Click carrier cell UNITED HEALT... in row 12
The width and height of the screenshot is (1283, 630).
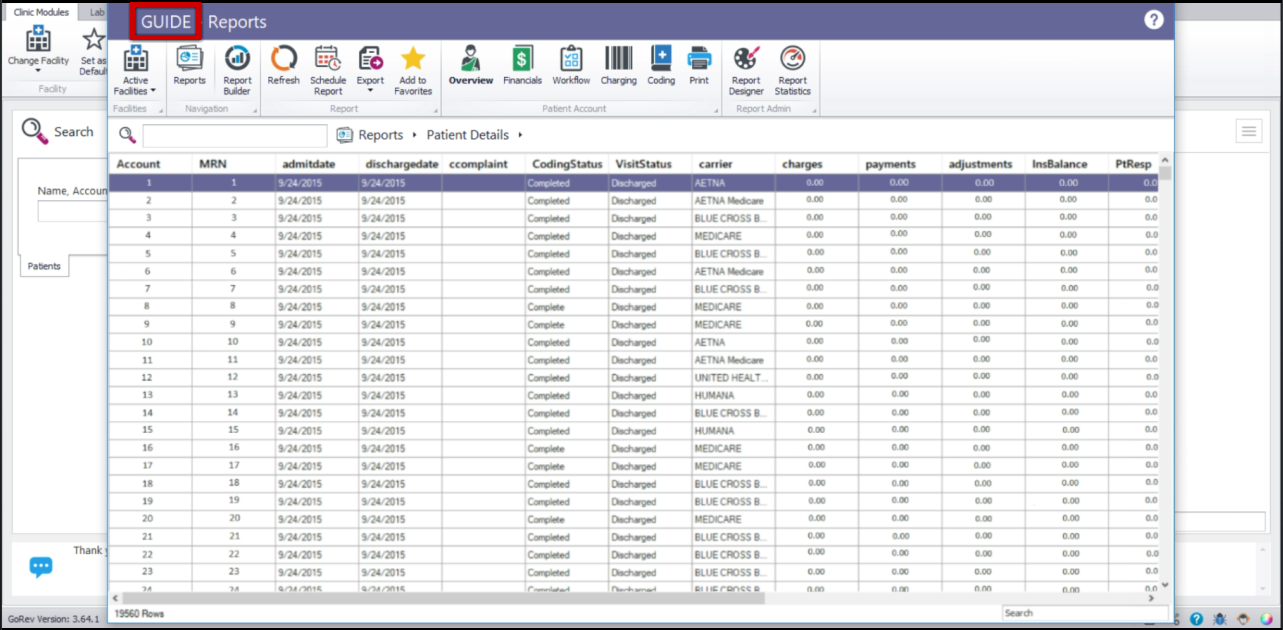[733, 377]
